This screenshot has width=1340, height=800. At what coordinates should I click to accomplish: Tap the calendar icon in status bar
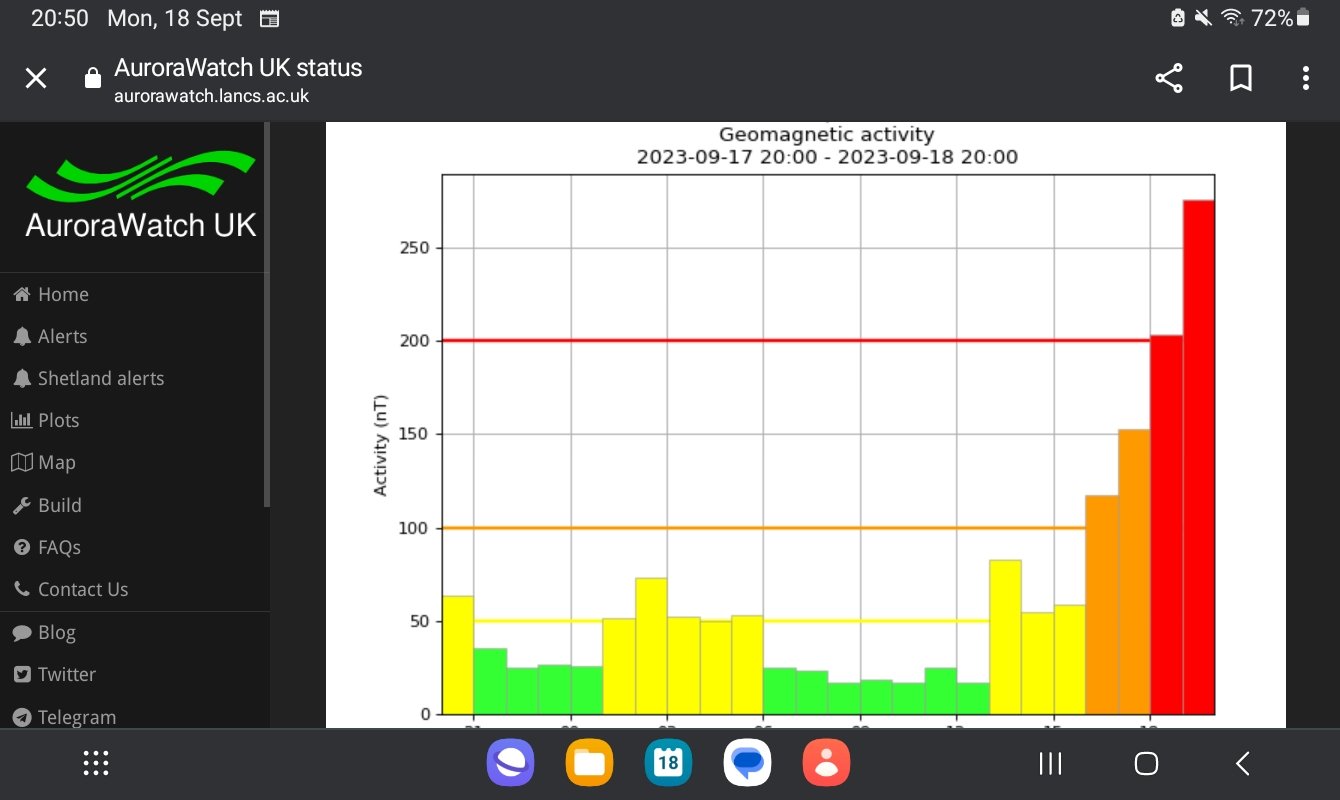coord(269,18)
